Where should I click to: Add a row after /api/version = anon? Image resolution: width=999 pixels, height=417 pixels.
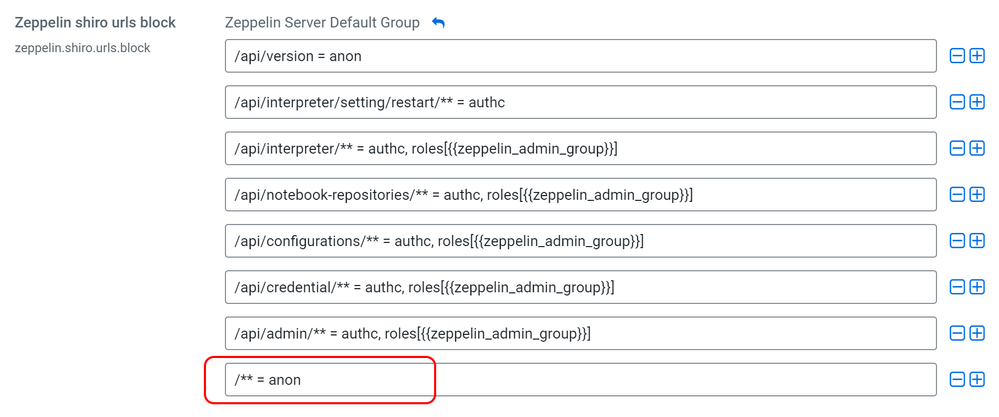[x=977, y=56]
